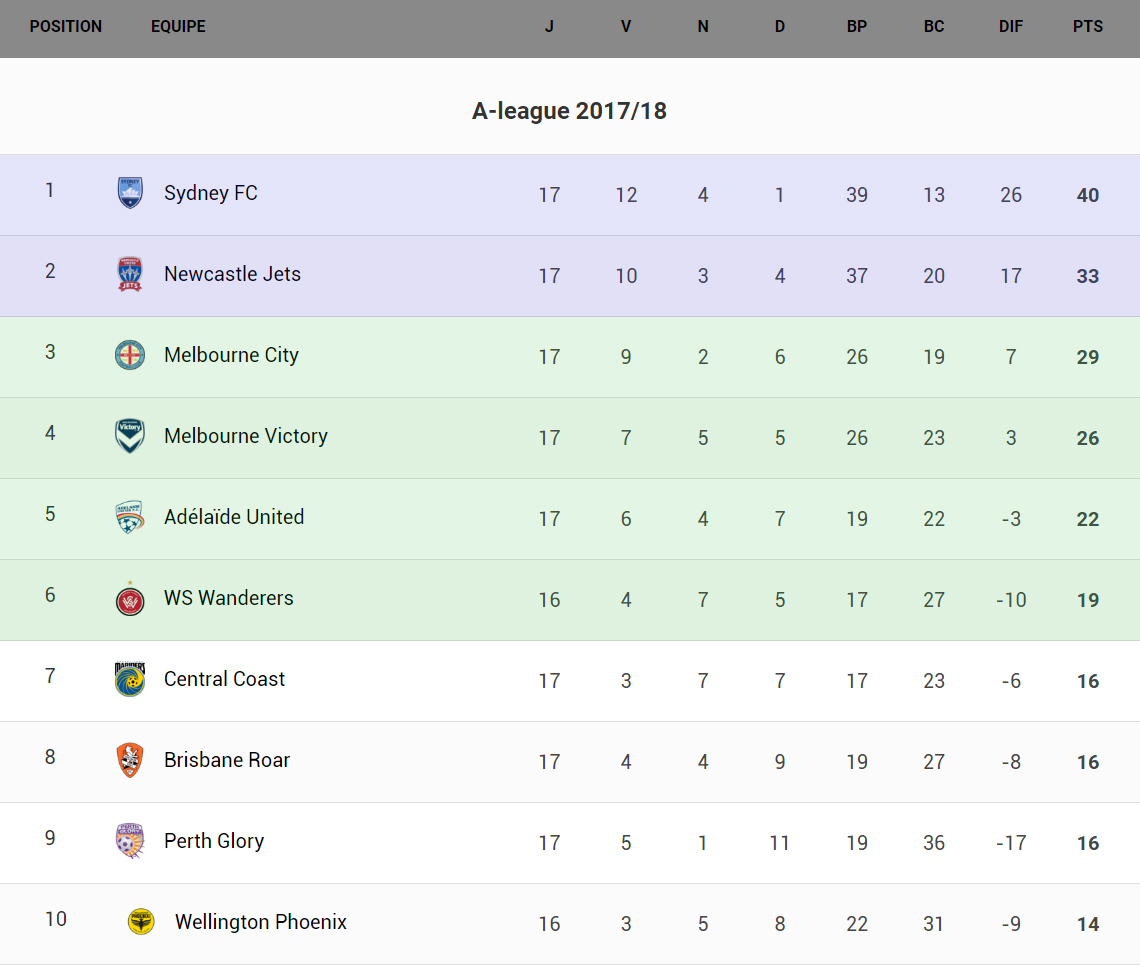
Task: Click the WS Wanderers round badge
Action: [x=130, y=599]
